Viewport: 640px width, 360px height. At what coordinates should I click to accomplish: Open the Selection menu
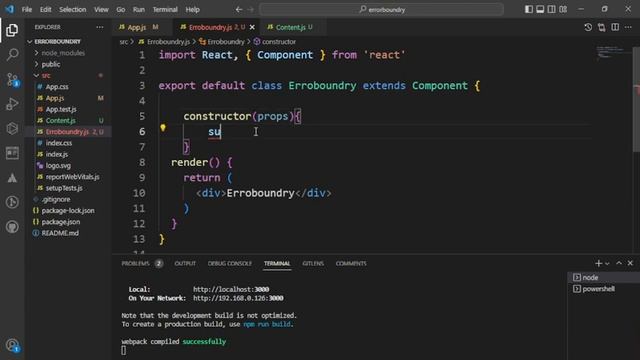coord(73,9)
